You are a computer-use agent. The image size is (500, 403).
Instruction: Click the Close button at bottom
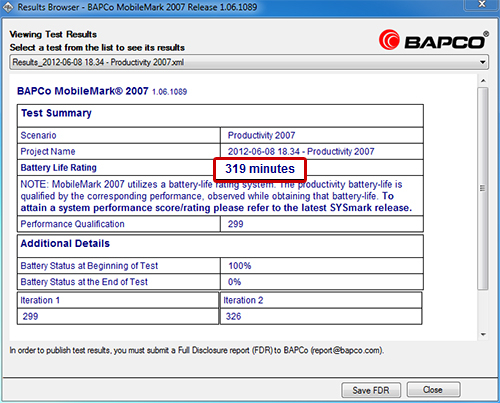click(433, 390)
